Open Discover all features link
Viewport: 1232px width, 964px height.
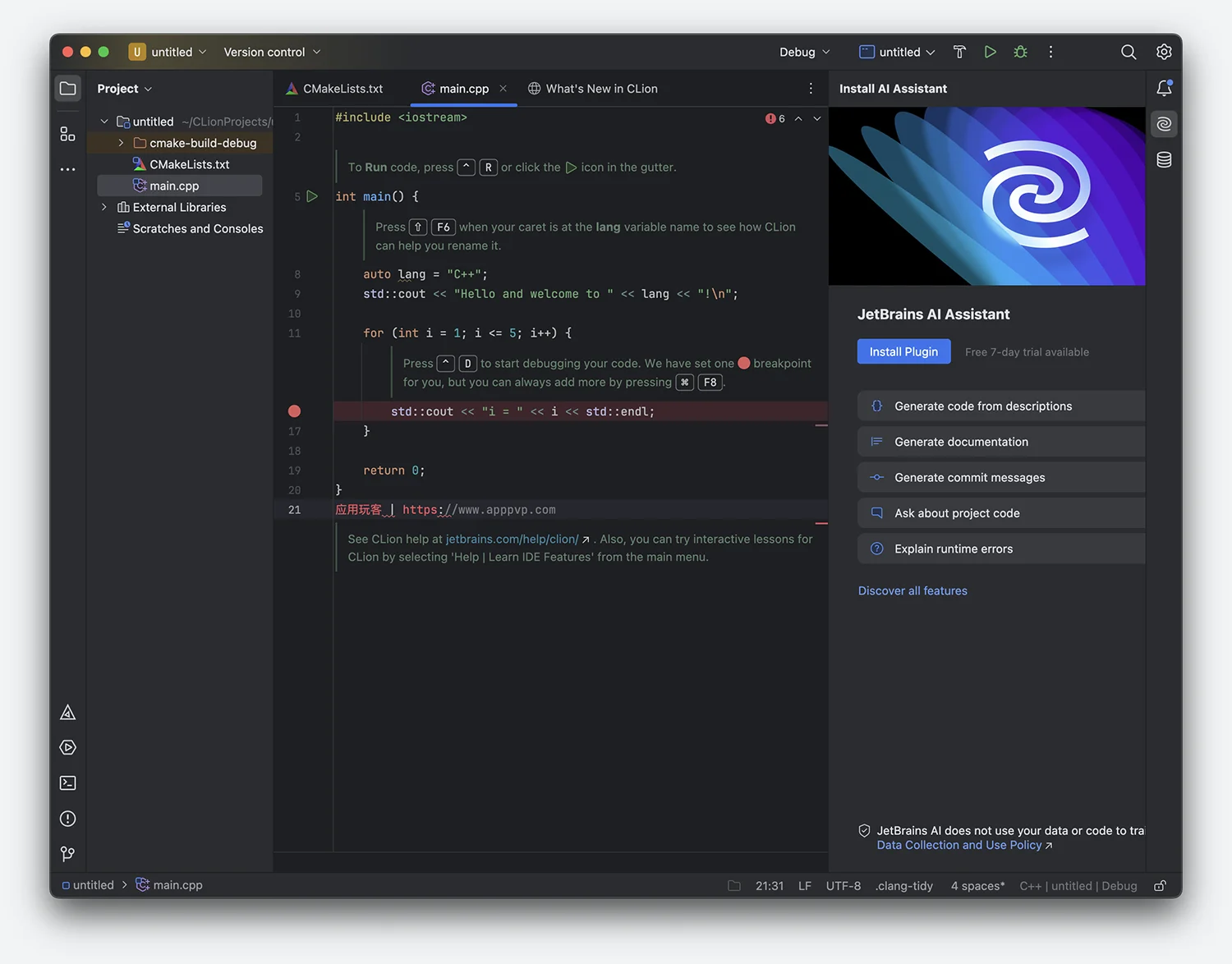(x=913, y=590)
